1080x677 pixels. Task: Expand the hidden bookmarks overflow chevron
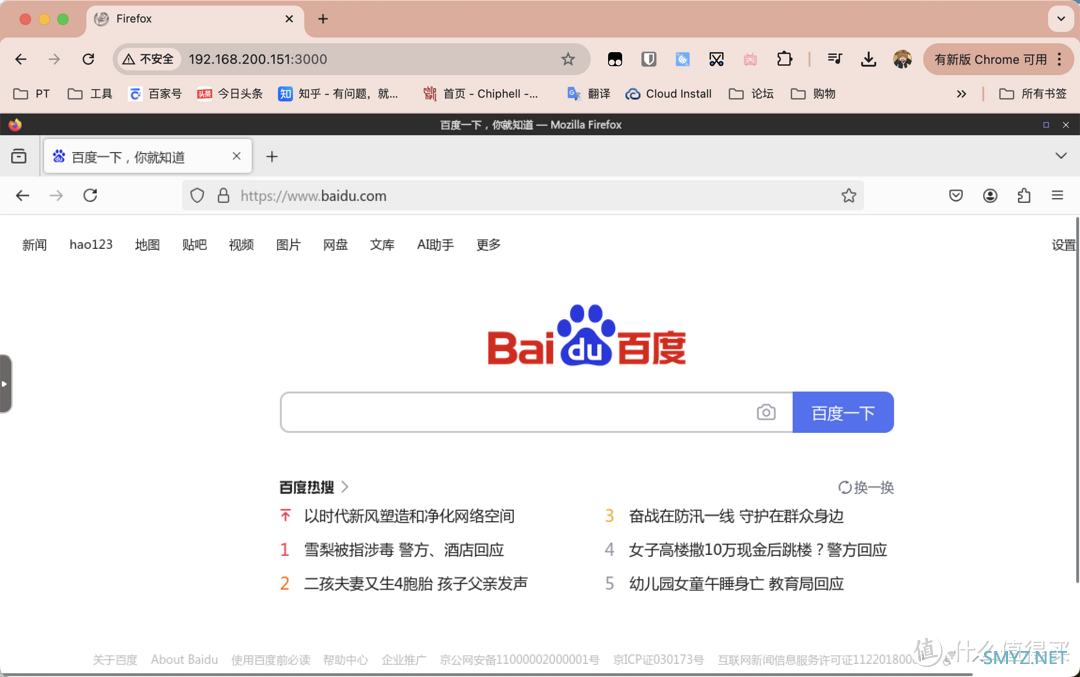pos(961,94)
